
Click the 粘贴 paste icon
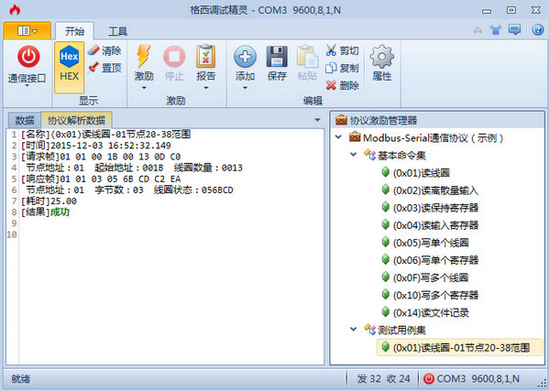[307, 56]
